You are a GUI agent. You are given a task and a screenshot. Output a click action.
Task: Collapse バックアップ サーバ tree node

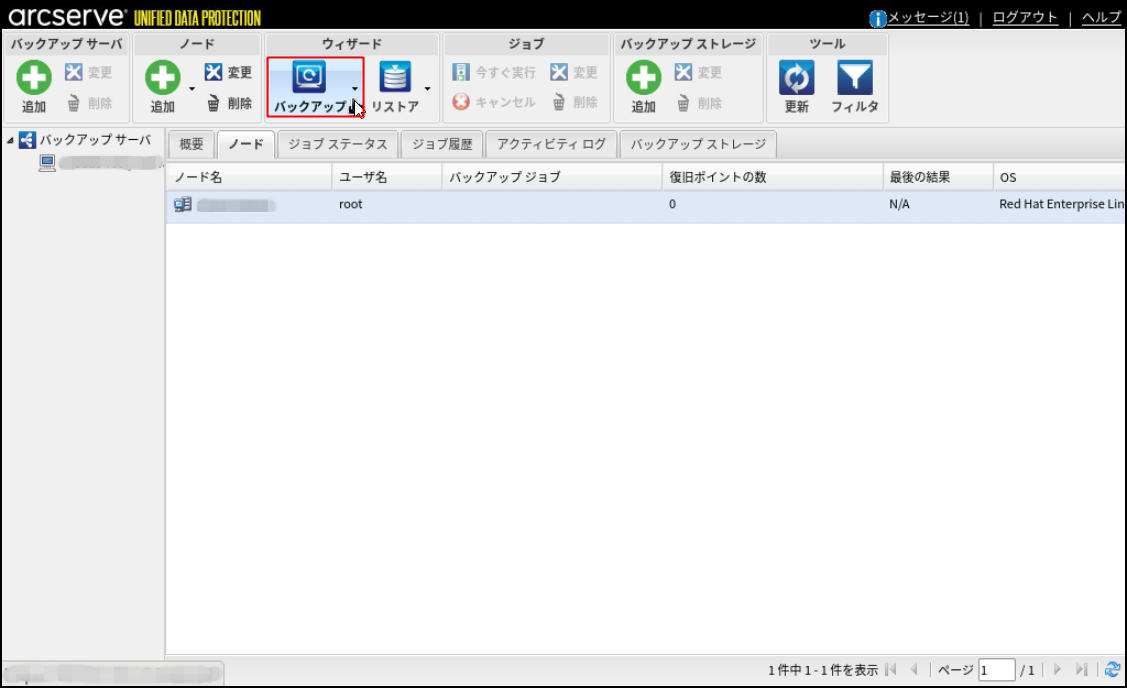tap(10, 140)
